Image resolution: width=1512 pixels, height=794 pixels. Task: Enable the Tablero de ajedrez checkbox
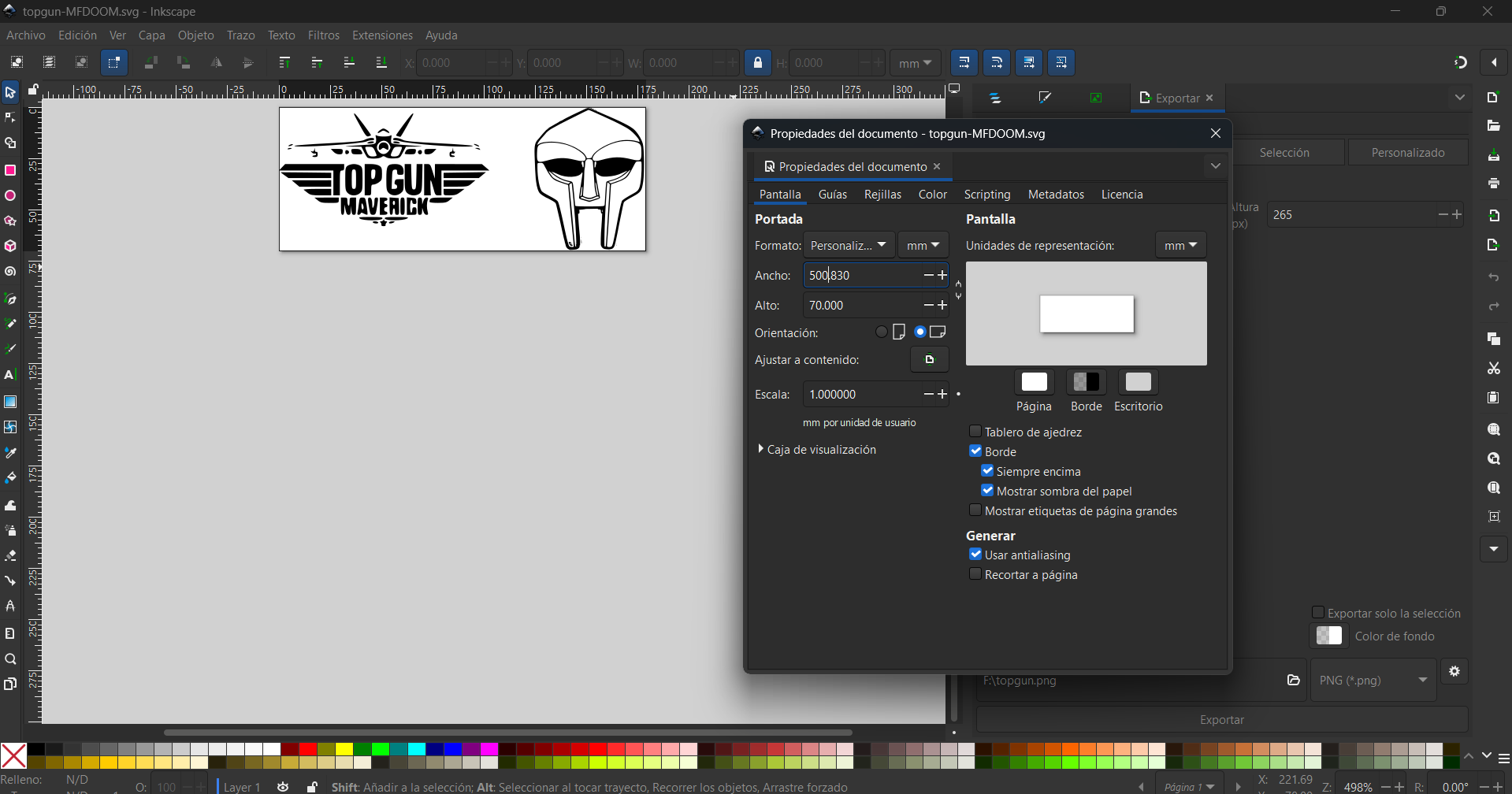pos(975,432)
